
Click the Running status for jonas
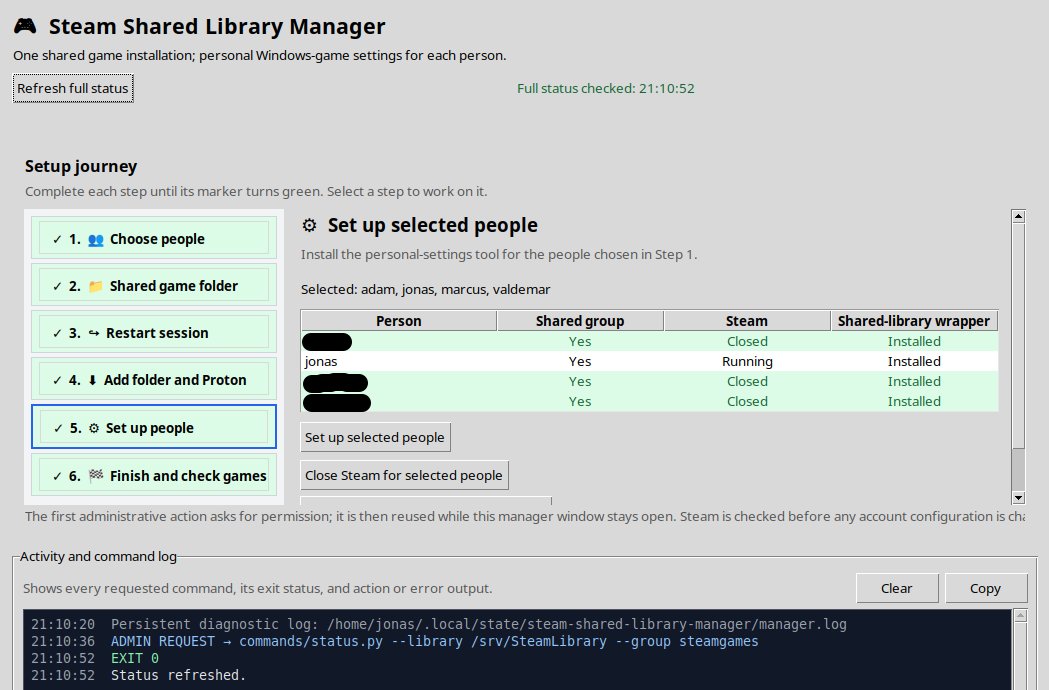coord(747,361)
